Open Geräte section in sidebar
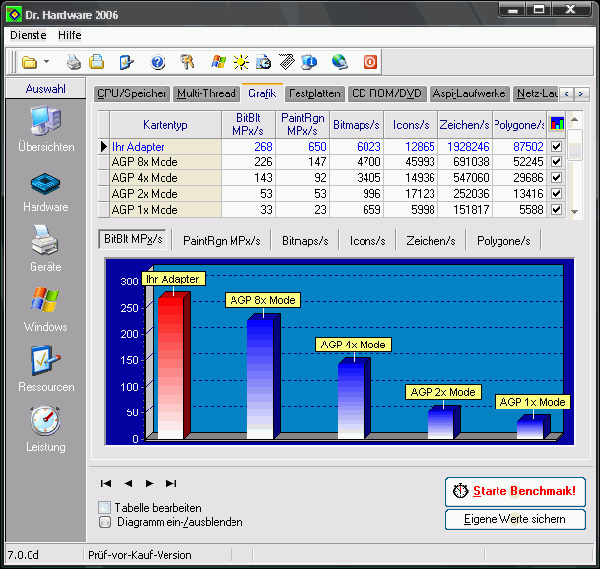 [46, 248]
